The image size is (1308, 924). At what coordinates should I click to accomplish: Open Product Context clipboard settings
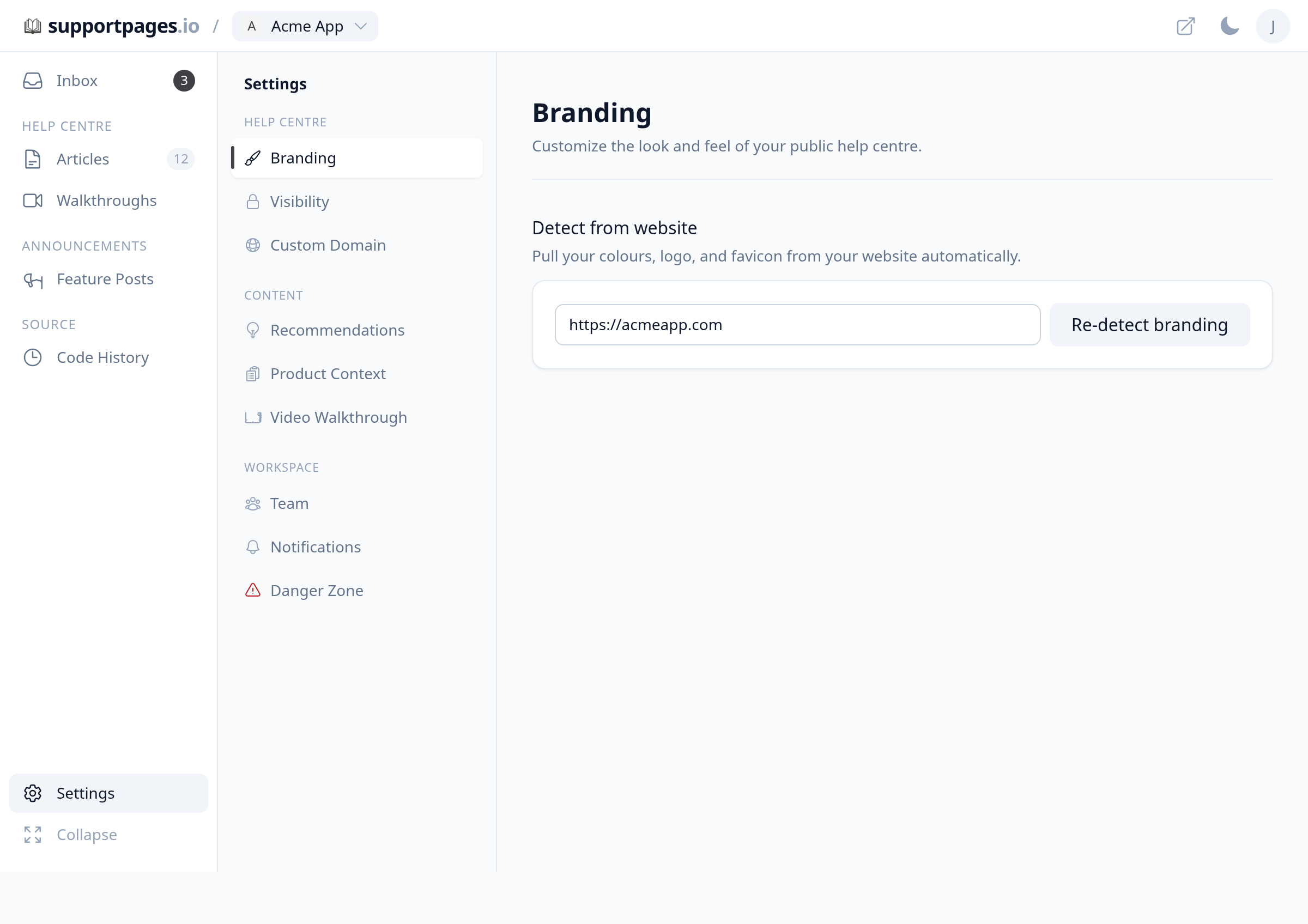pos(356,374)
